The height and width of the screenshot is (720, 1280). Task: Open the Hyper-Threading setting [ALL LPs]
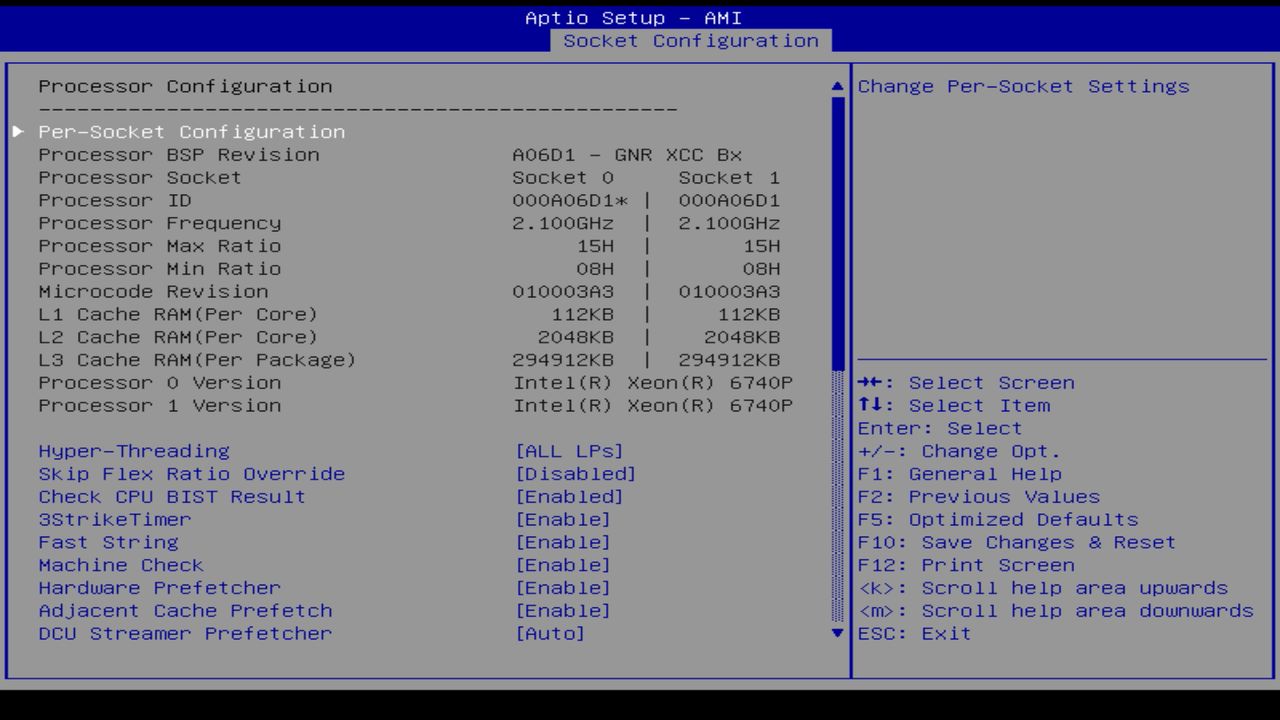pos(571,450)
